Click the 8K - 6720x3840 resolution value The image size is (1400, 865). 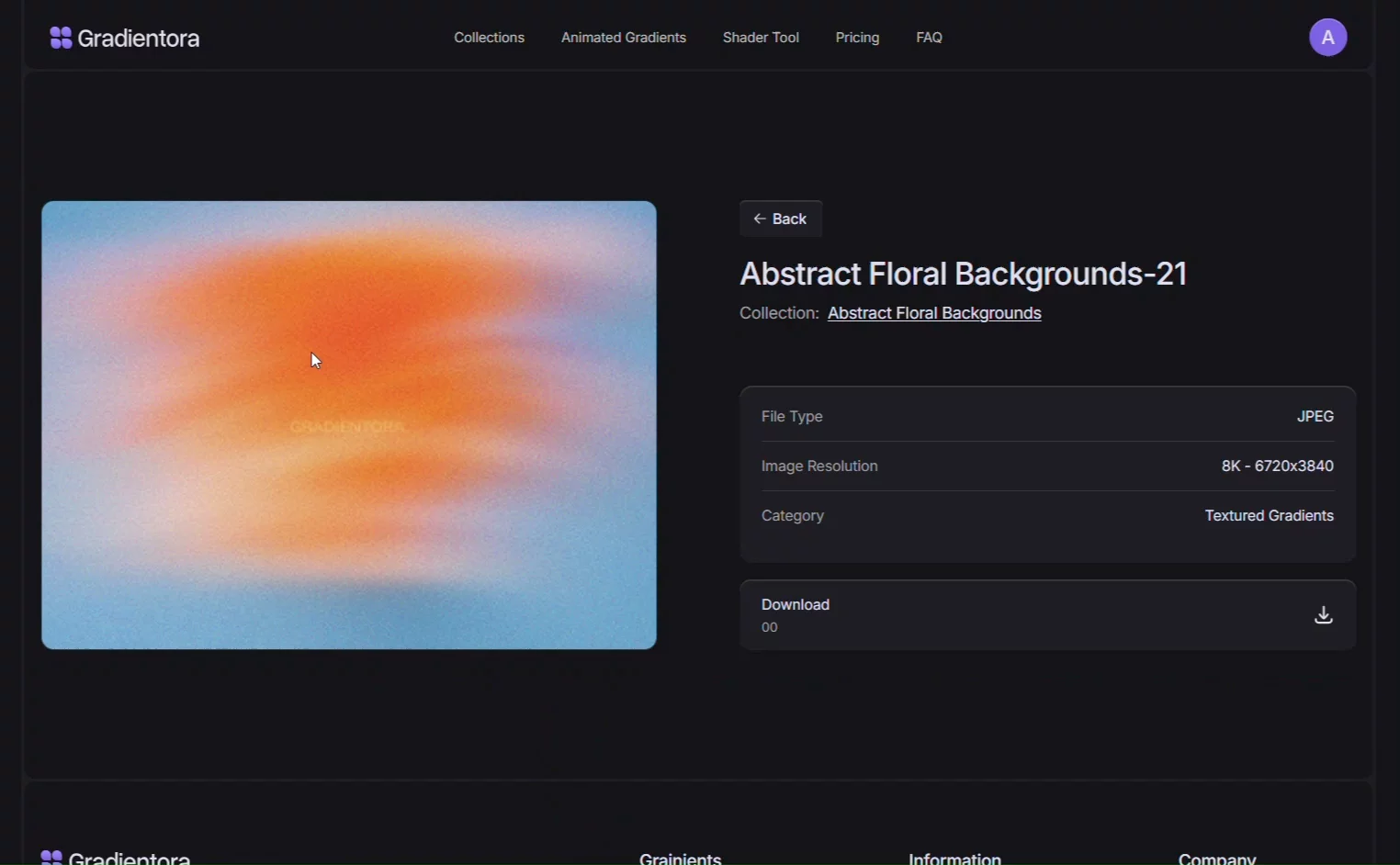click(1277, 466)
